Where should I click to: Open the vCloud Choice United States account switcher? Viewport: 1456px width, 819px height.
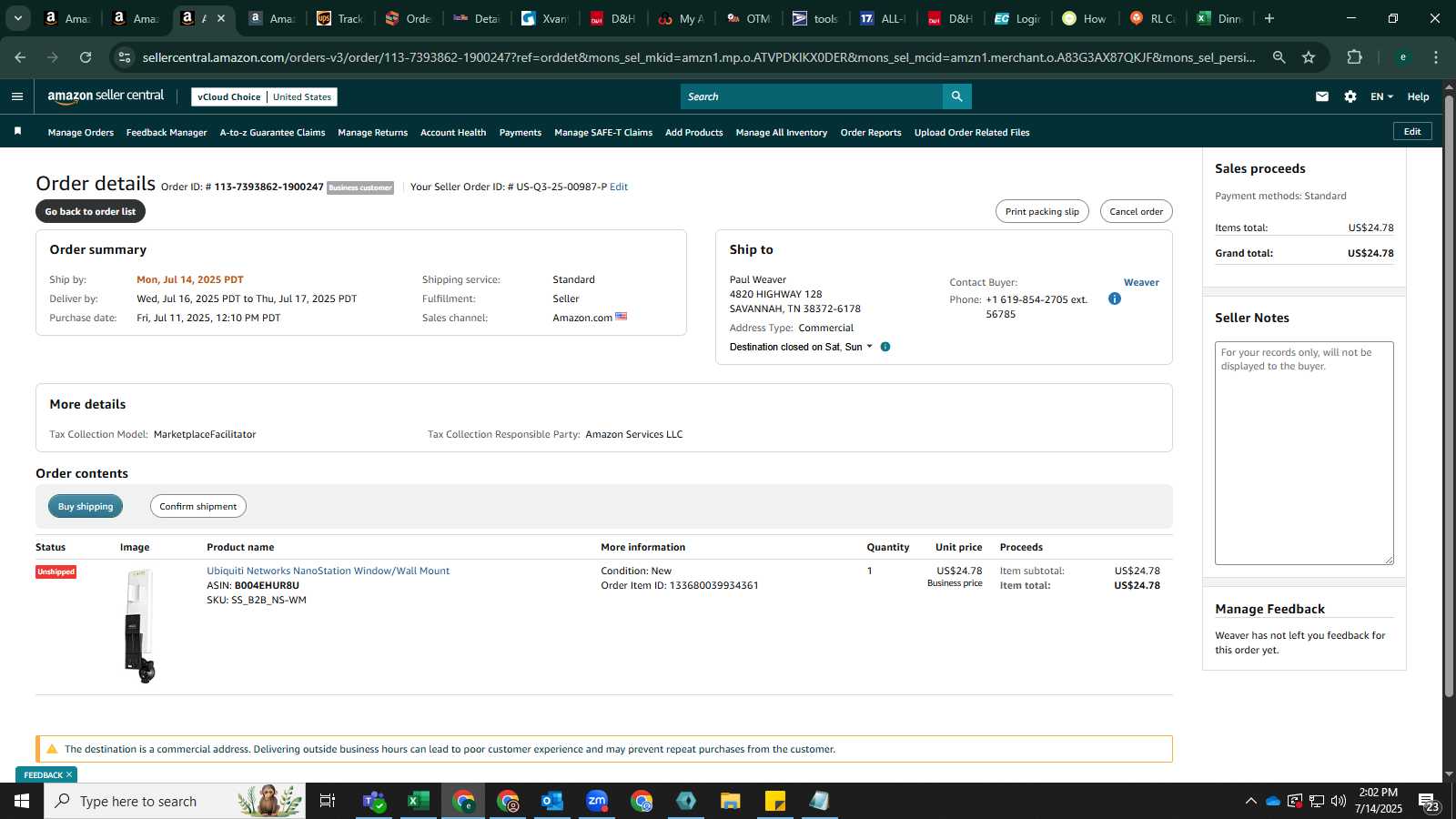[265, 96]
